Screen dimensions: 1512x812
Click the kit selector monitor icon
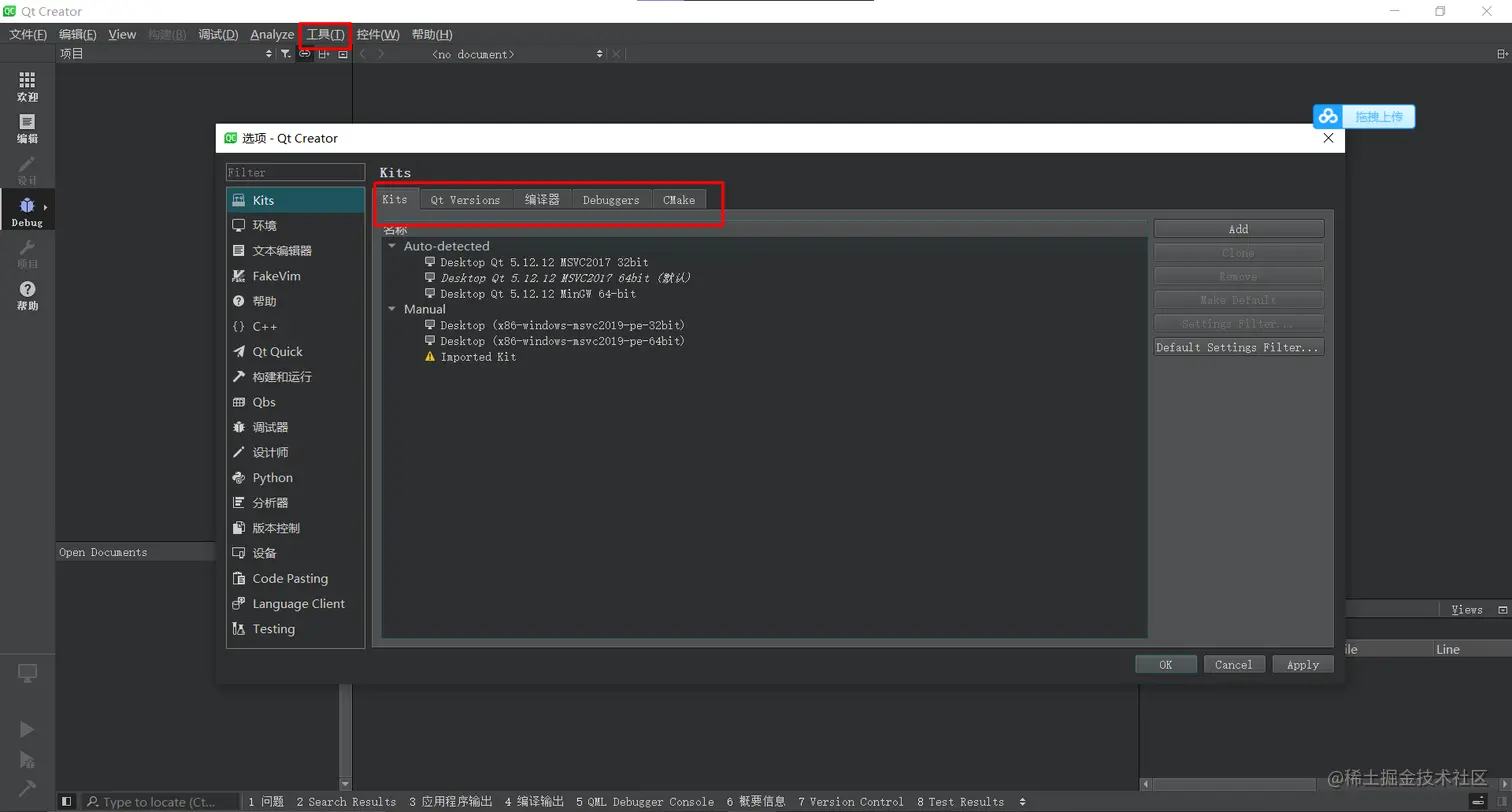27,673
